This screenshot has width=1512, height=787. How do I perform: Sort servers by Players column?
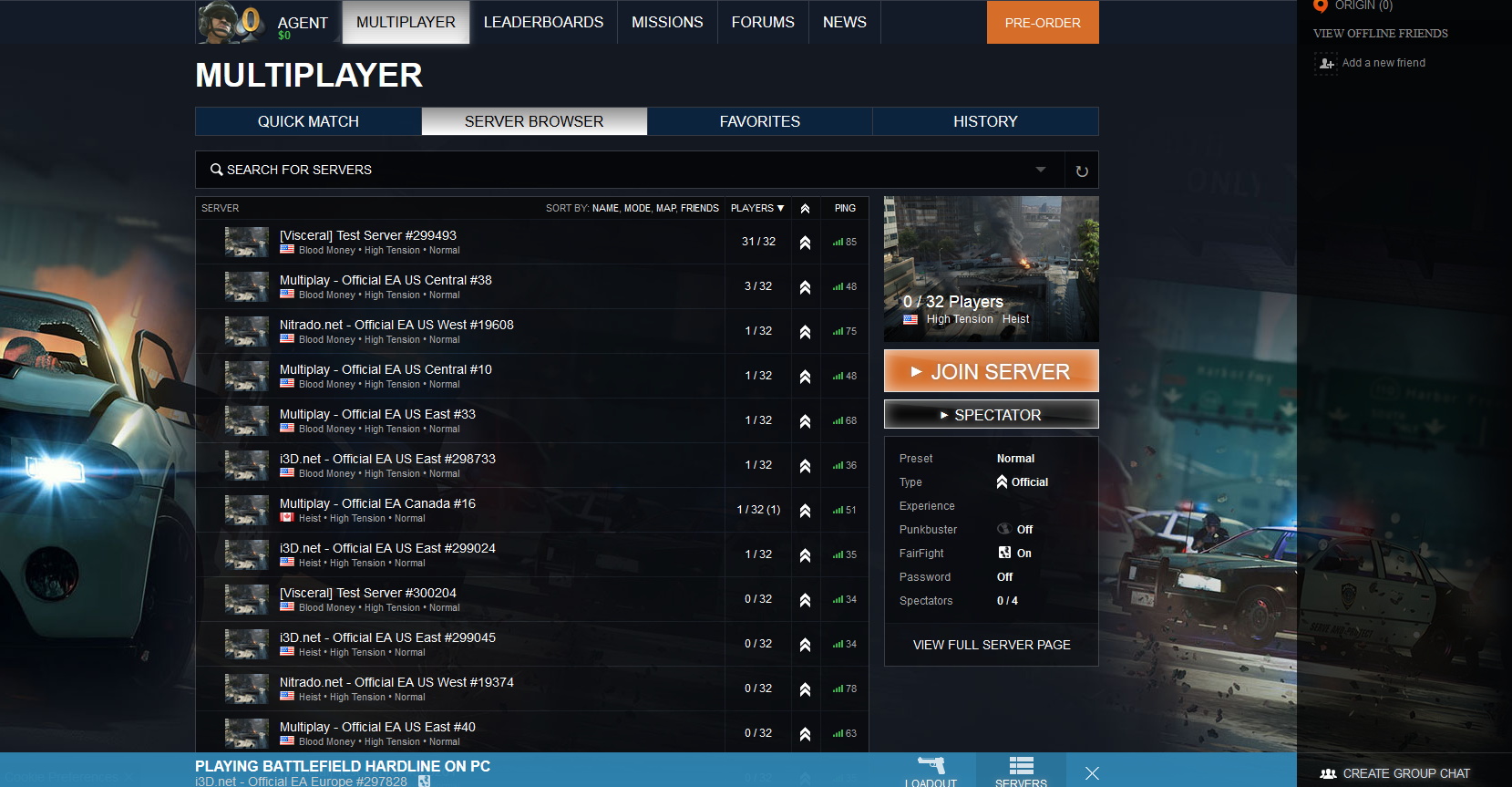[x=756, y=208]
